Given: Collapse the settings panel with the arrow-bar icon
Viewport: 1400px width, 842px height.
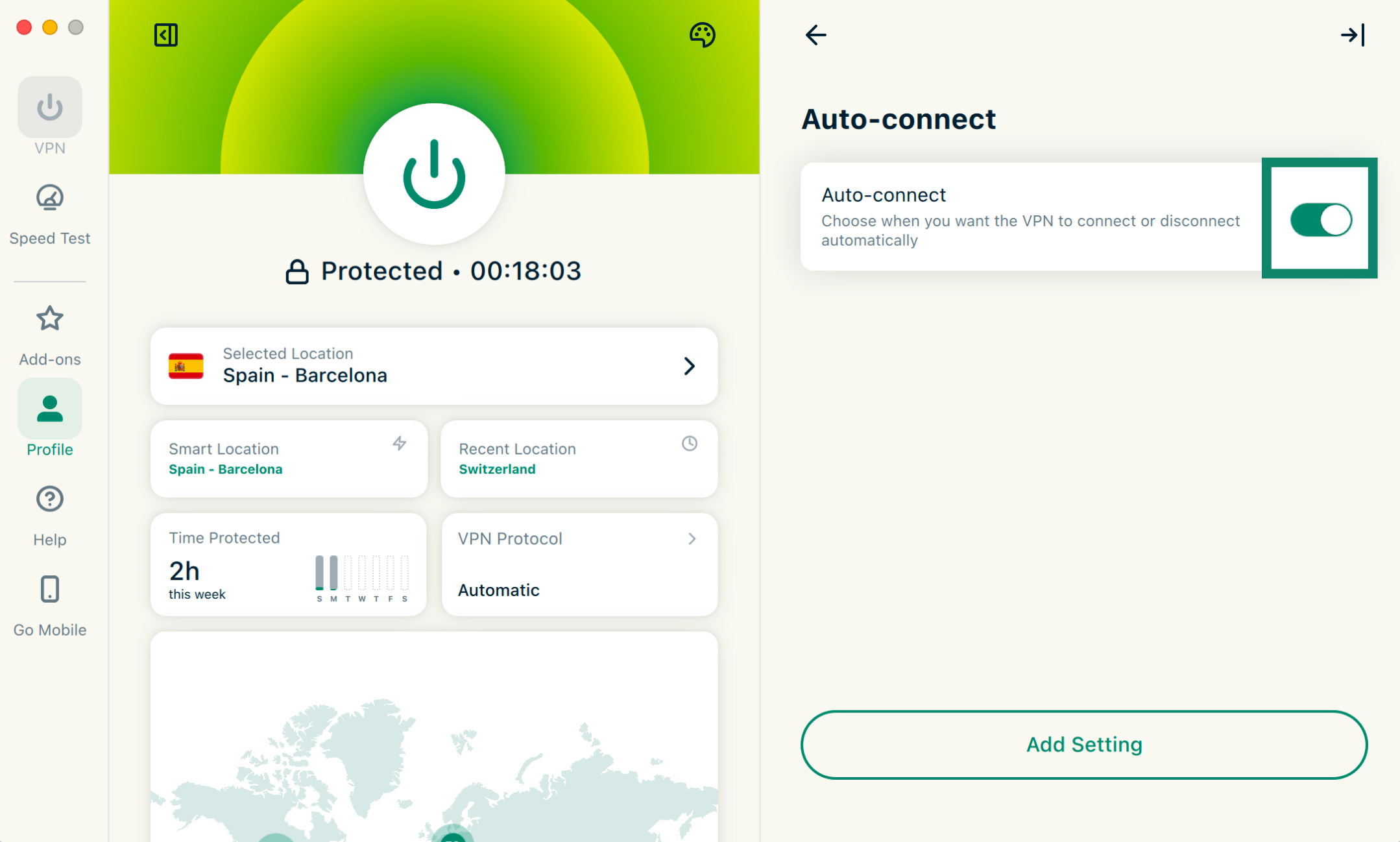Looking at the screenshot, I should coord(1353,35).
